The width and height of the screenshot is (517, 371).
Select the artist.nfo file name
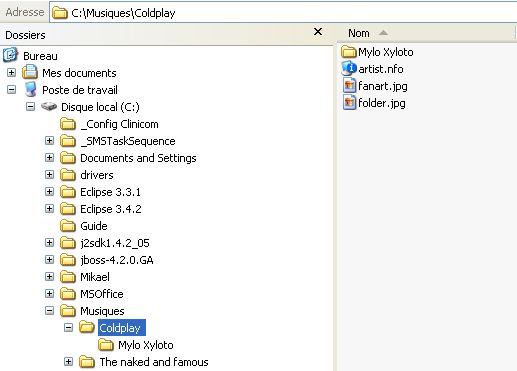(x=381, y=69)
